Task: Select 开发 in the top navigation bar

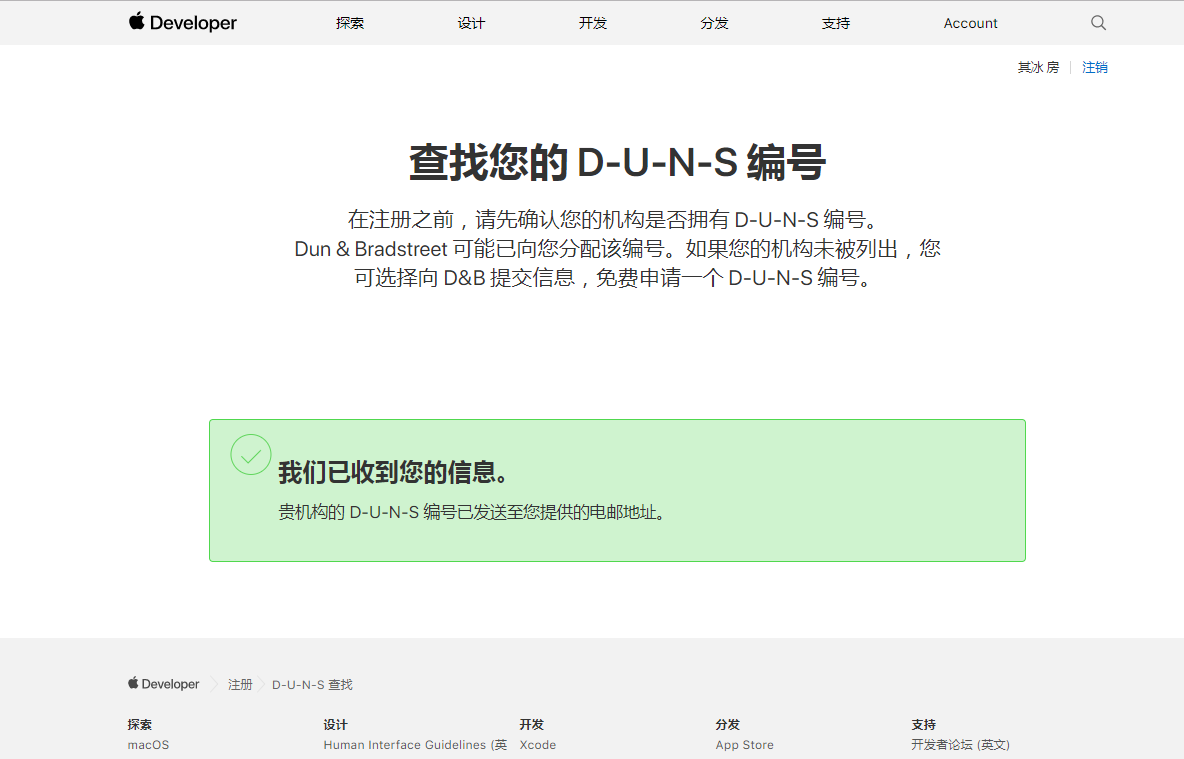Action: [x=593, y=23]
